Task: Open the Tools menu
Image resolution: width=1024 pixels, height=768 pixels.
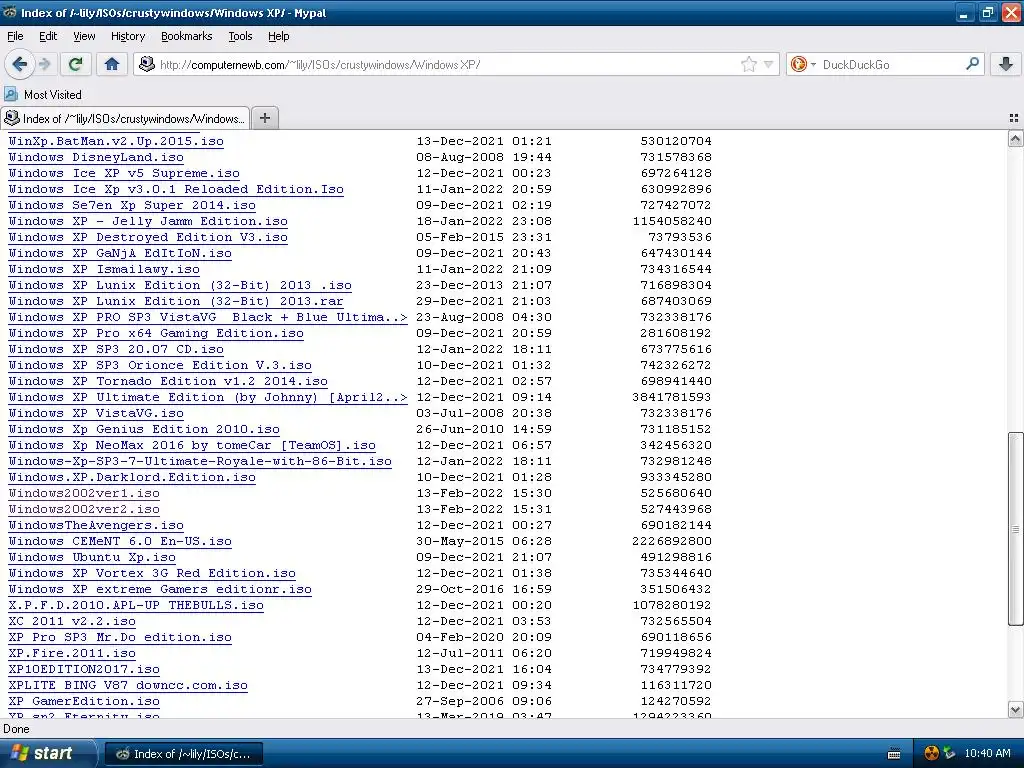Action: point(240,36)
